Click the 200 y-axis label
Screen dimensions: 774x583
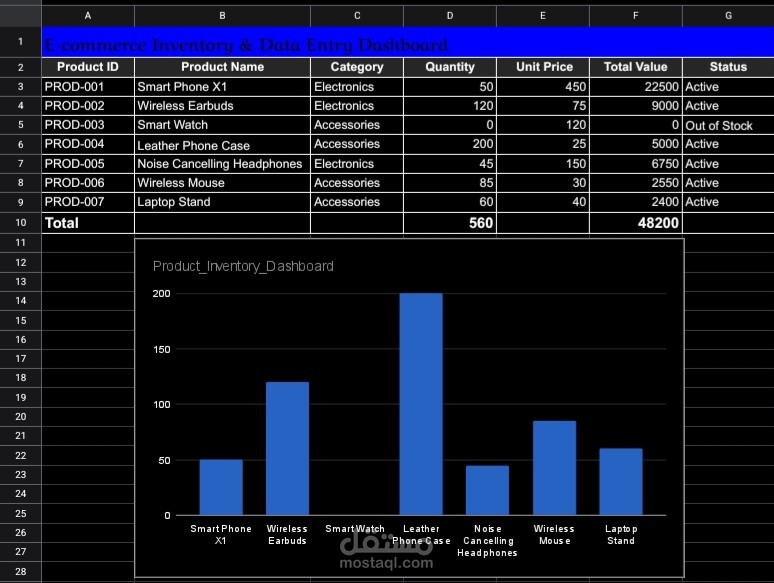click(x=161, y=294)
